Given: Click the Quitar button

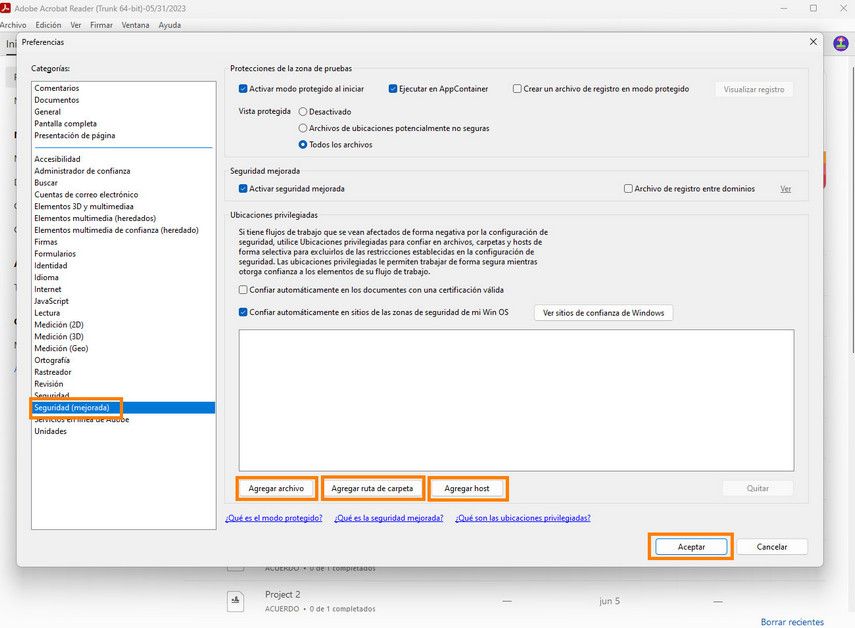Looking at the screenshot, I should 758,488.
